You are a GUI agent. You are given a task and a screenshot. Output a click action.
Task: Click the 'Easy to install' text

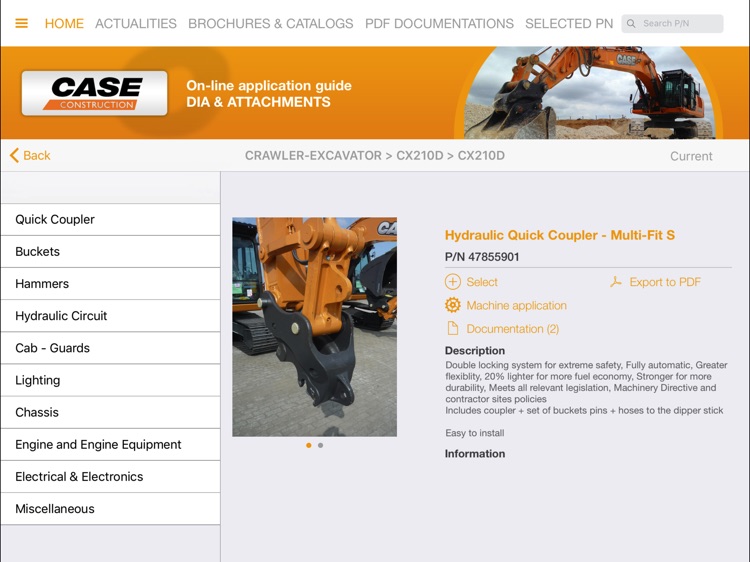point(474,433)
